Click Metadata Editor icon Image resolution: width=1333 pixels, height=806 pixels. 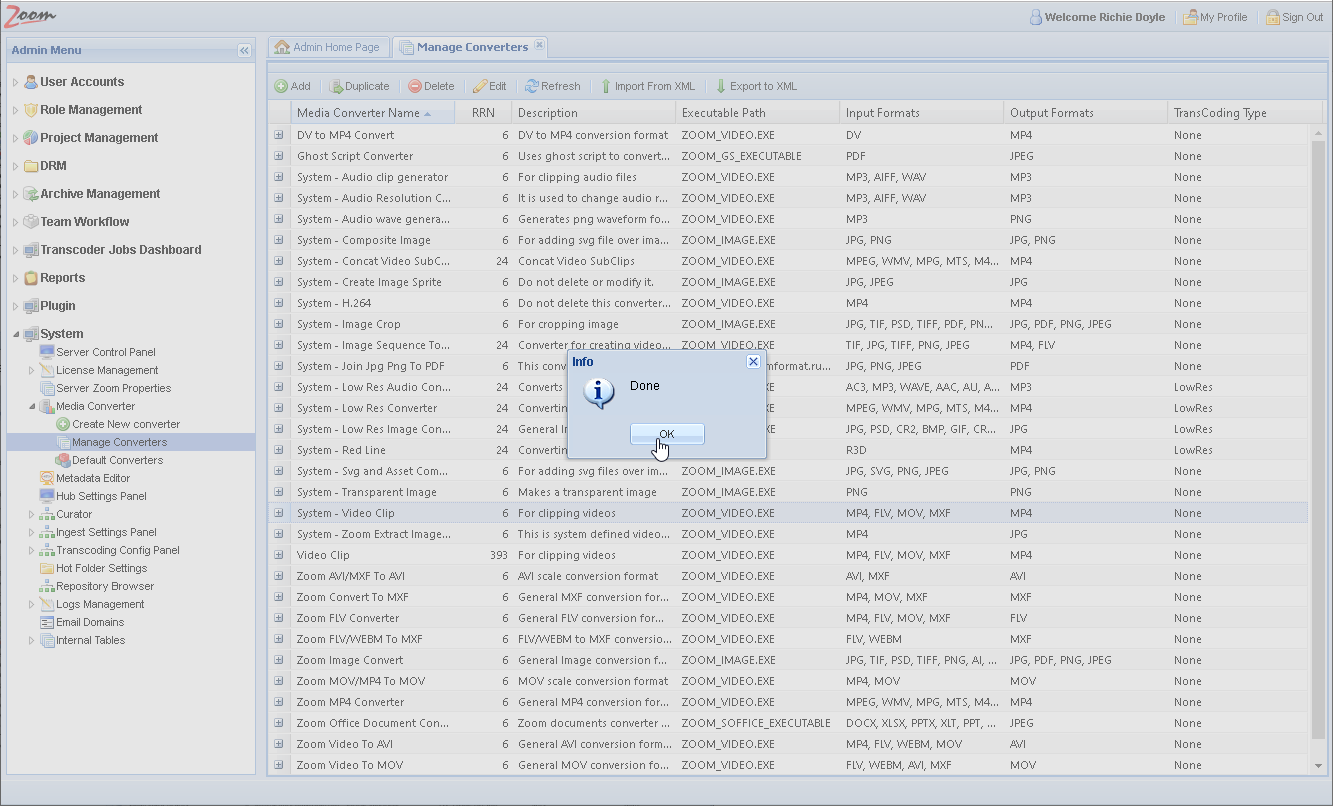[x=47, y=478]
